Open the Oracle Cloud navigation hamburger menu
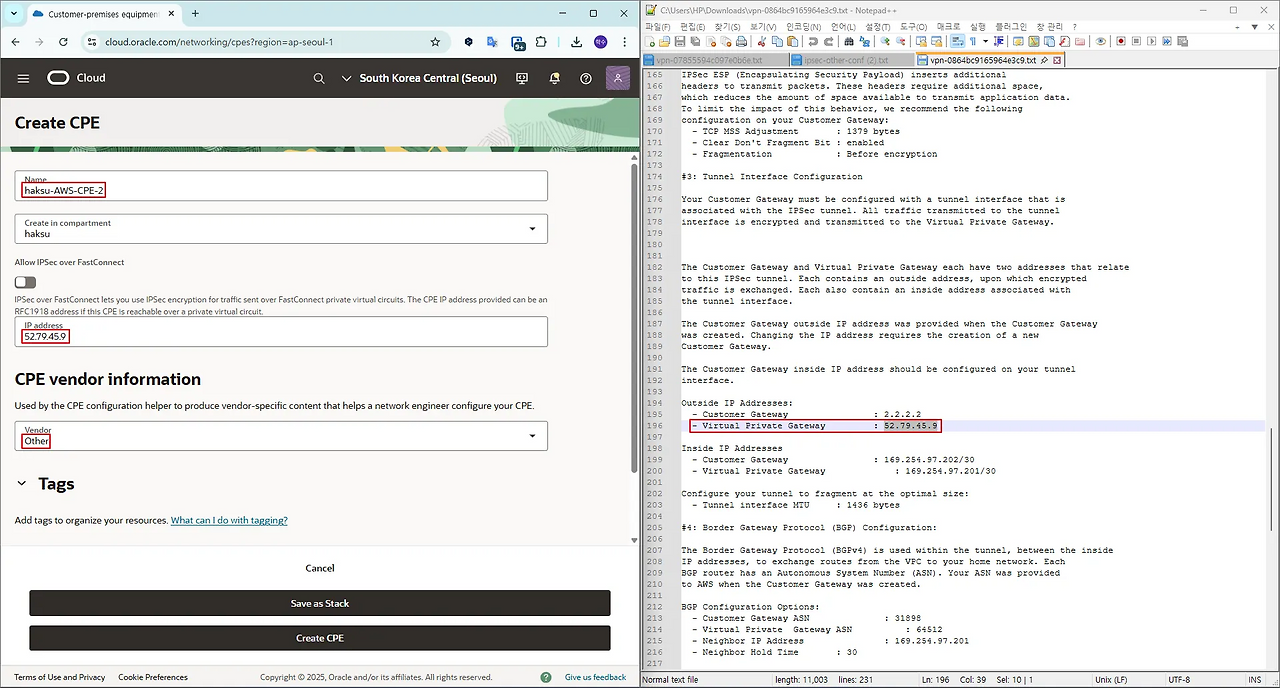1280x688 pixels. [x=23, y=78]
